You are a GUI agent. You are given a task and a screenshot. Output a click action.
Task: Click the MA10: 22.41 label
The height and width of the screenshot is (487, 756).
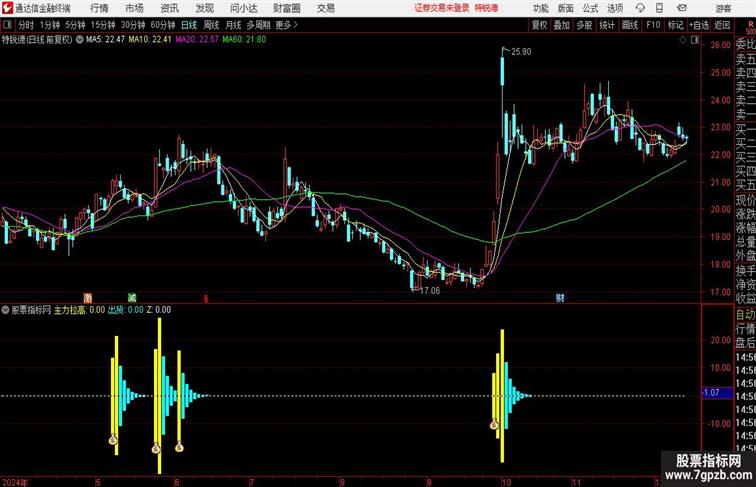[x=150, y=40]
